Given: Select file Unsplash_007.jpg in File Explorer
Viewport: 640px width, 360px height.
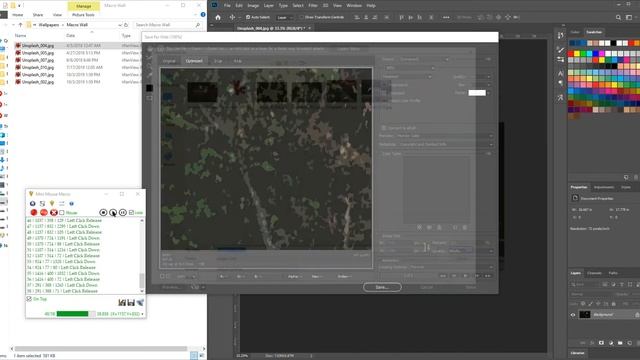Looking at the screenshot, I should 38,60.
